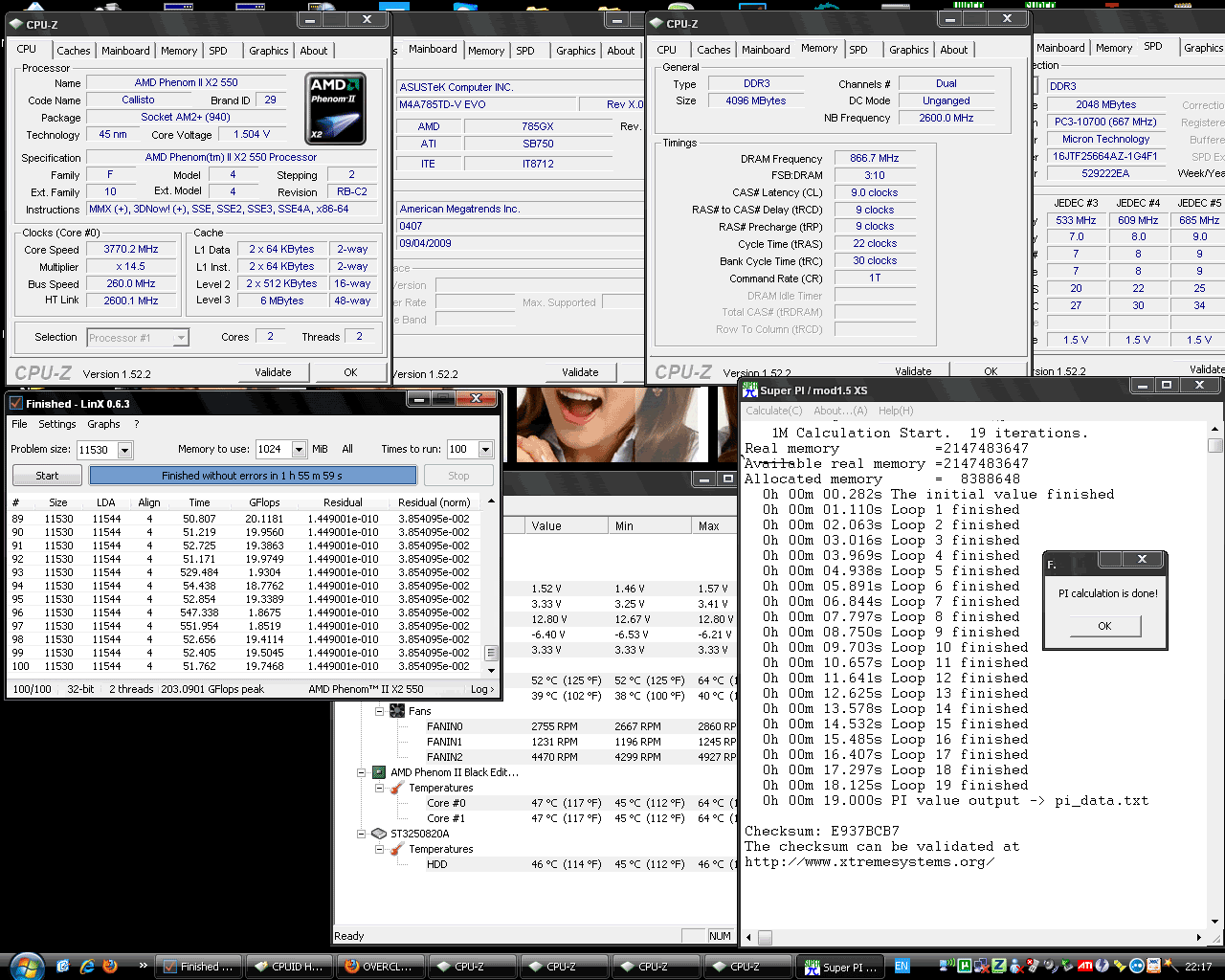Switch to OVERCL Firefox taskbar button
The width and height of the screenshot is (1225, 980).
(382, 967)
